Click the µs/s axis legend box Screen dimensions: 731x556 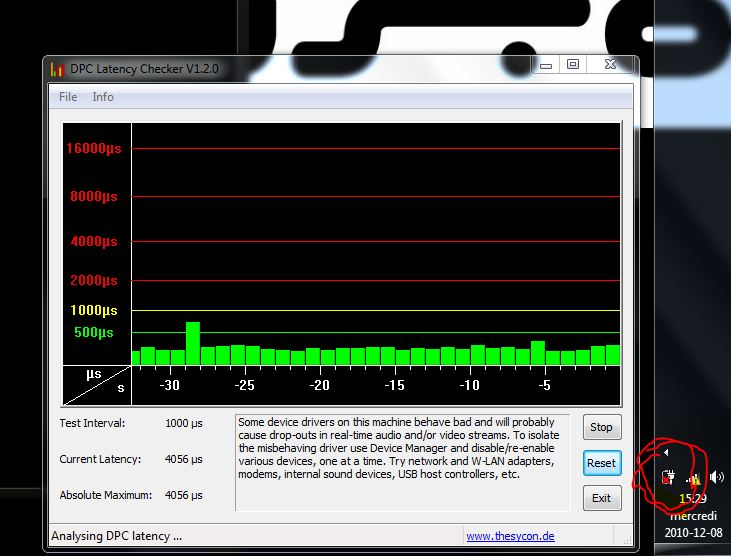97,381
